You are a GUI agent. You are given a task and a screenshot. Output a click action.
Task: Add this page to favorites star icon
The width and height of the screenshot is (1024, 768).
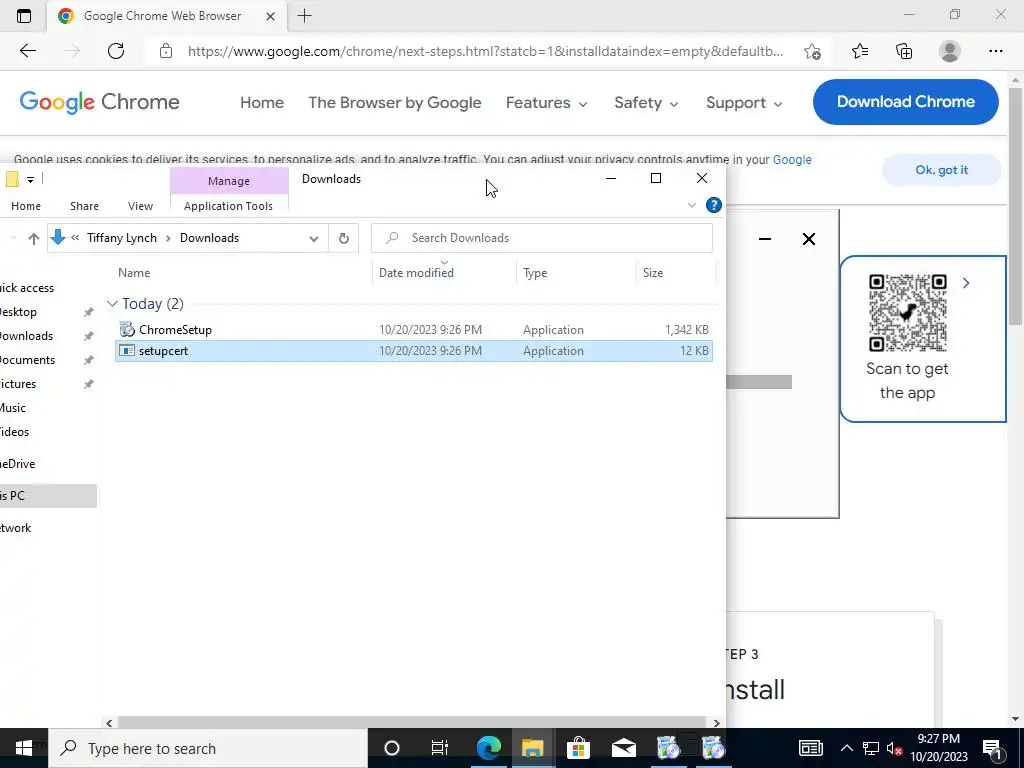click(x=812, y=51)
